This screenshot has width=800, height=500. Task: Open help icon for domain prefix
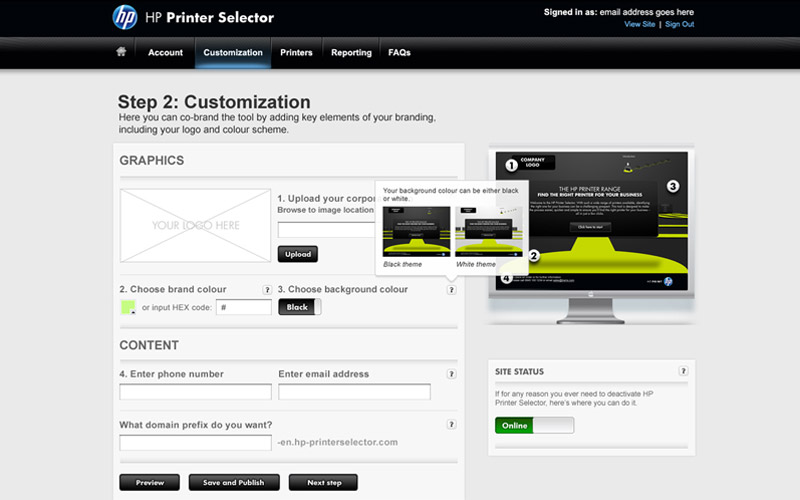(451, 424)
